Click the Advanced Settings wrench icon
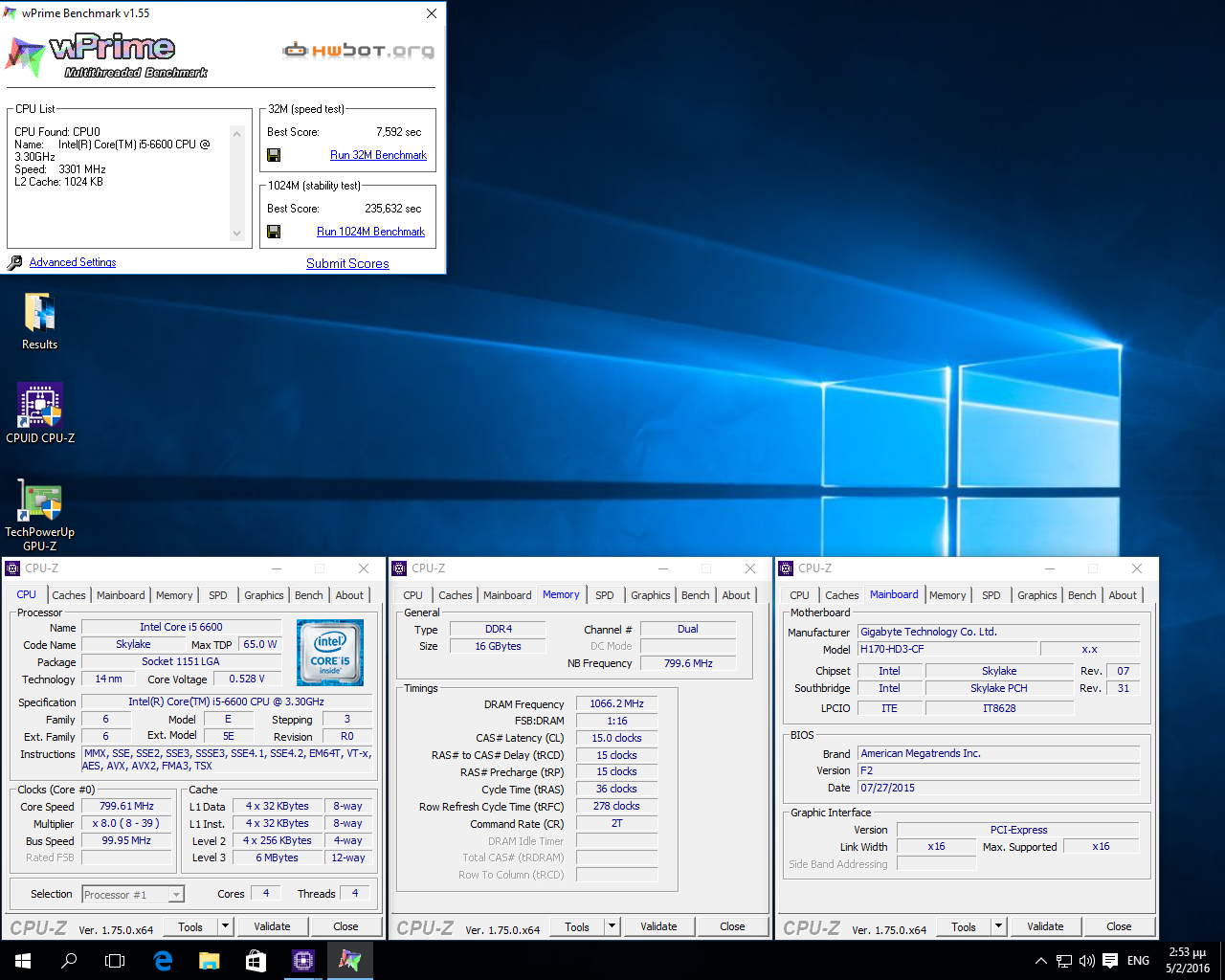The image size is (1225, 980). click(x=14, y=262)
